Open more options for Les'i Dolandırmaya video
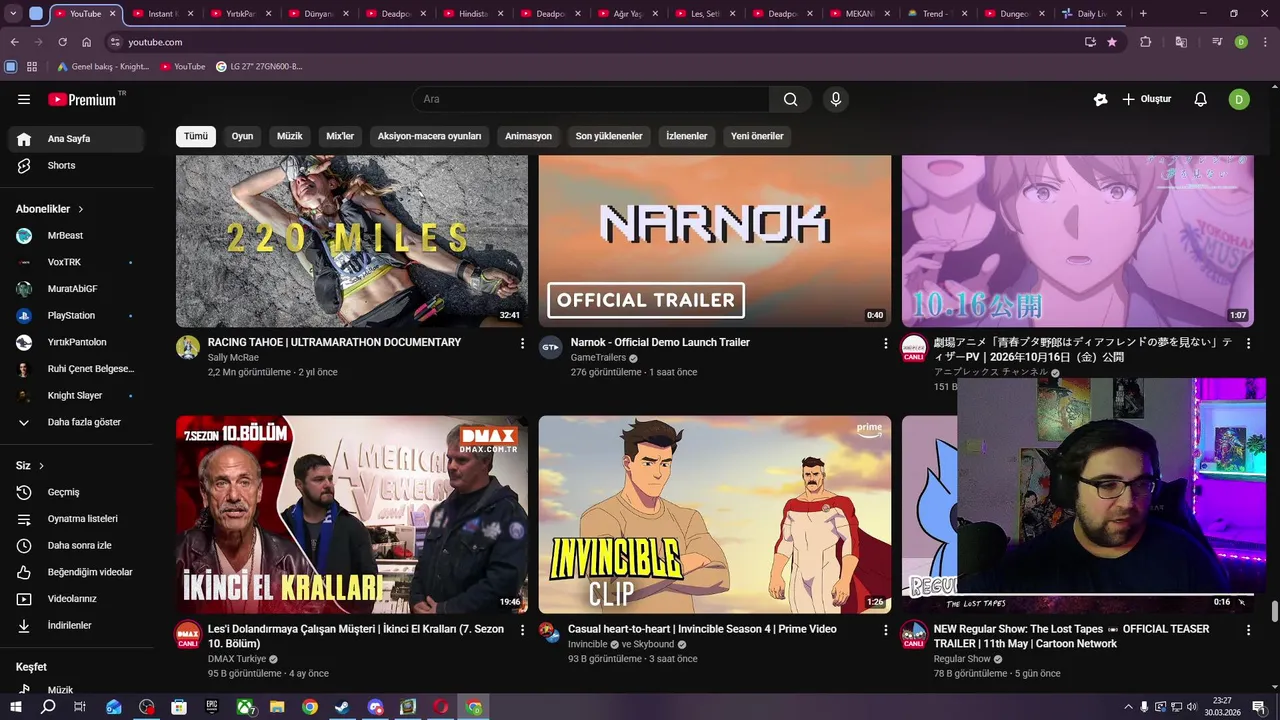The height and width of the screenshot is (720, 1280). tap(522, 630)
